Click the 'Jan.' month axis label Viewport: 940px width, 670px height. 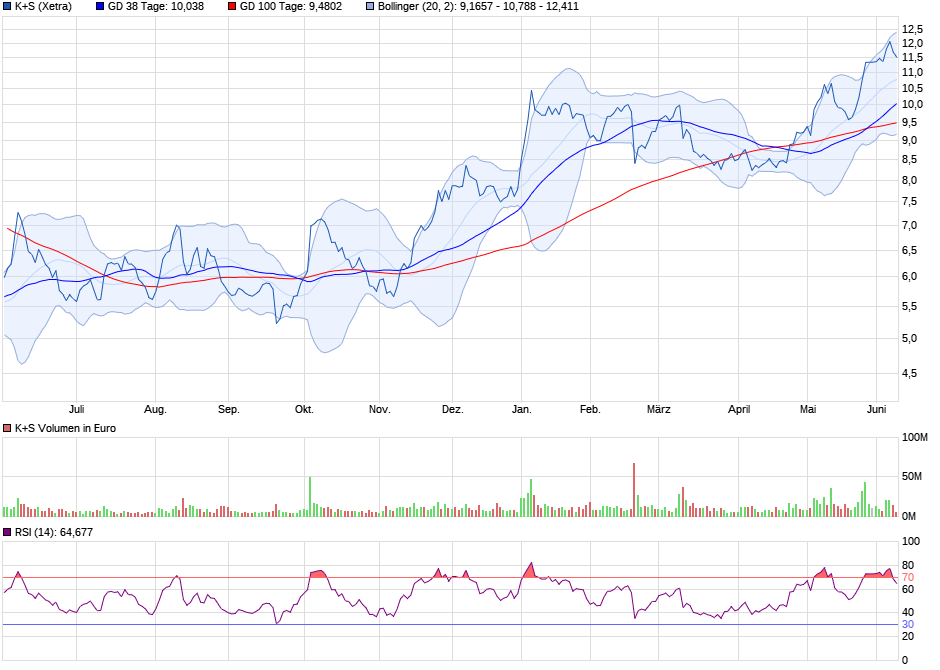coord(522,409)
